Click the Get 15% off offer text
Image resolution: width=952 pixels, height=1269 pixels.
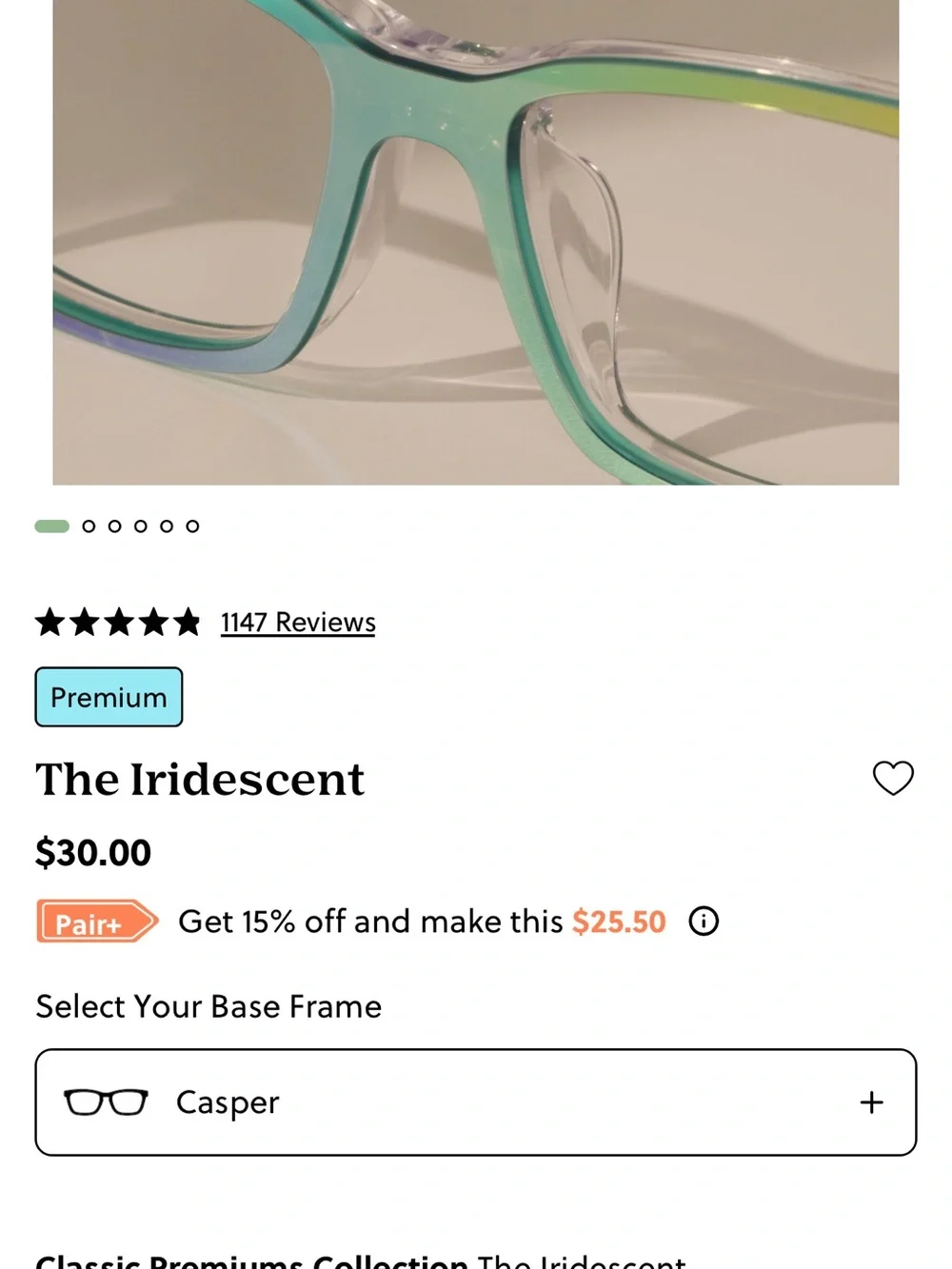coord(370,922)
